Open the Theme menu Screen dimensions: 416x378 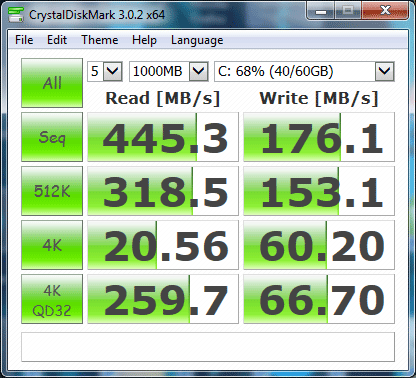point(100,40)
